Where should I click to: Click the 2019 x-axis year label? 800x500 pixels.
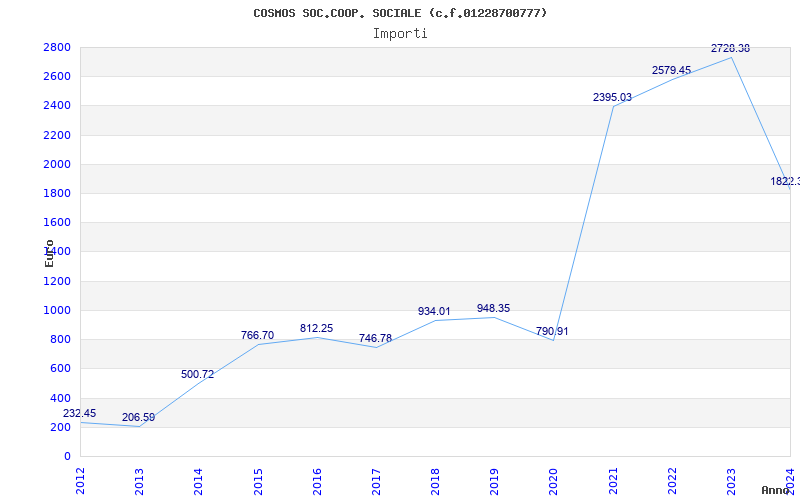click(494, 481)
